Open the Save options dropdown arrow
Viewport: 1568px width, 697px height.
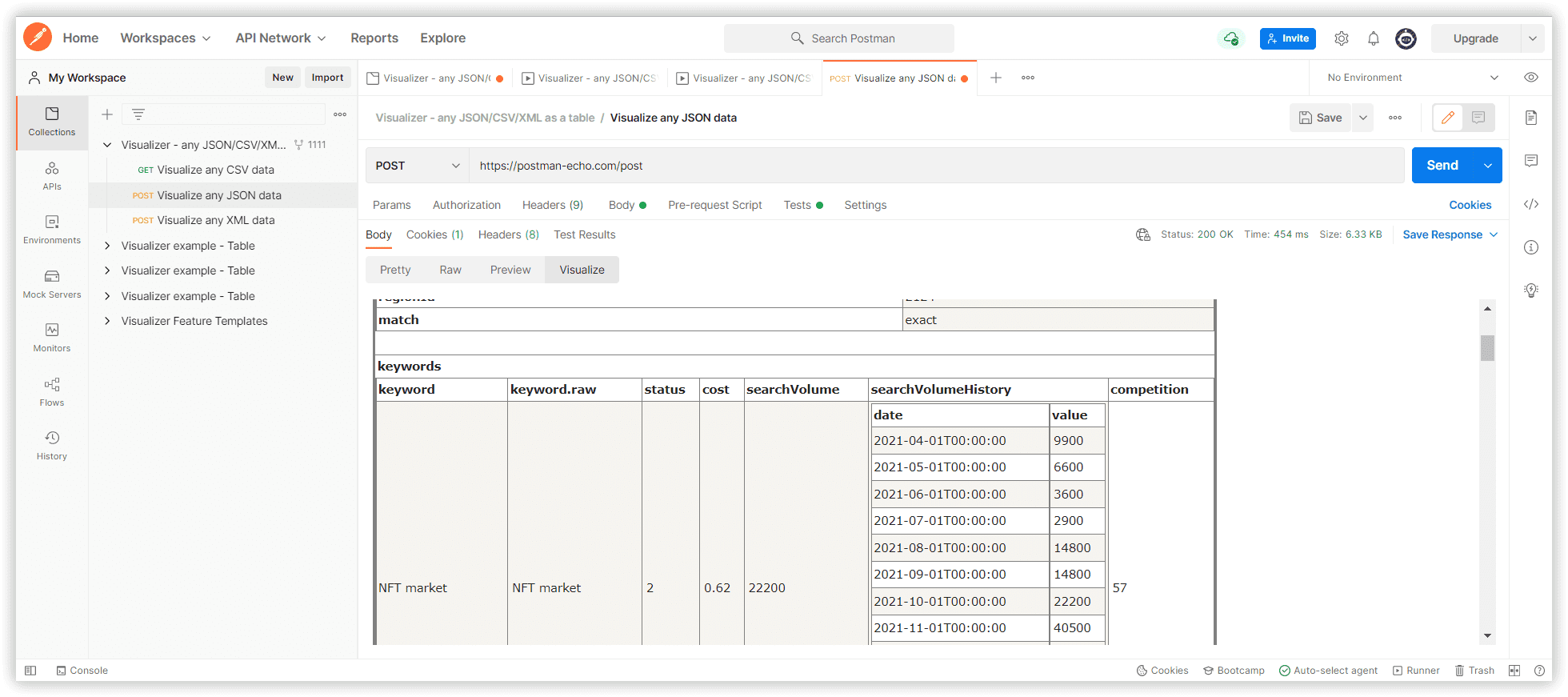[x=1363, y=118]
